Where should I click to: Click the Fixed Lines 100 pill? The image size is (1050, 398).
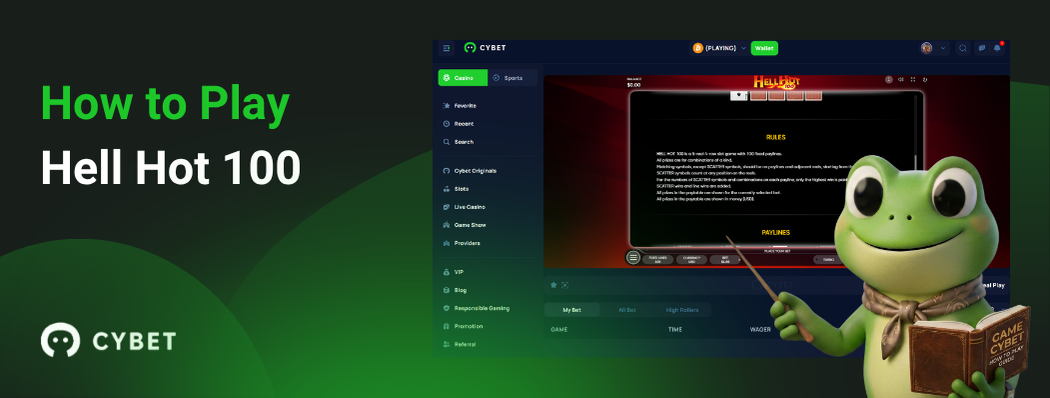[x=658, y=259]
